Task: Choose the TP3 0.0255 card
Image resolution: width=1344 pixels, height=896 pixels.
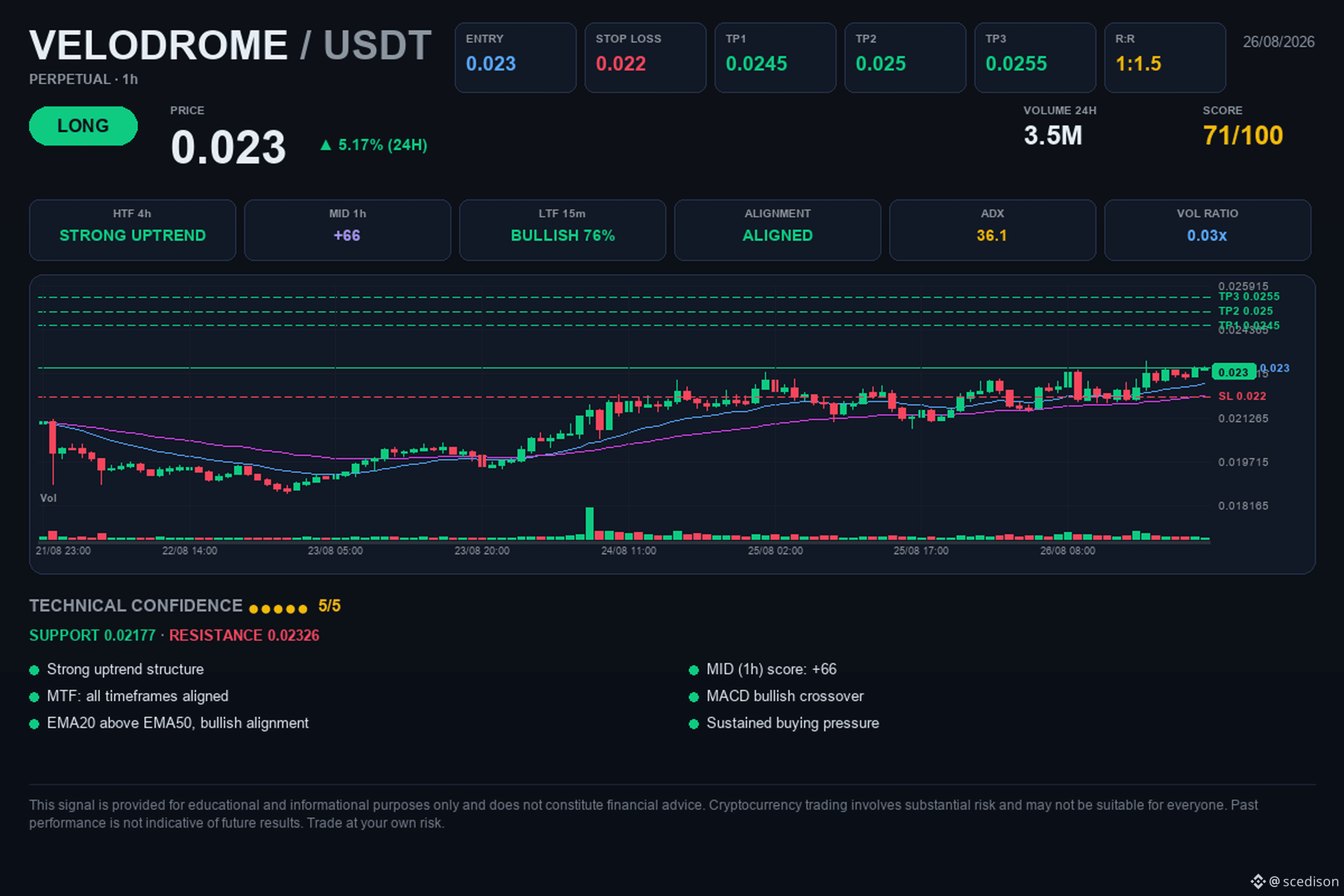Action: [x=1035, y=57]
